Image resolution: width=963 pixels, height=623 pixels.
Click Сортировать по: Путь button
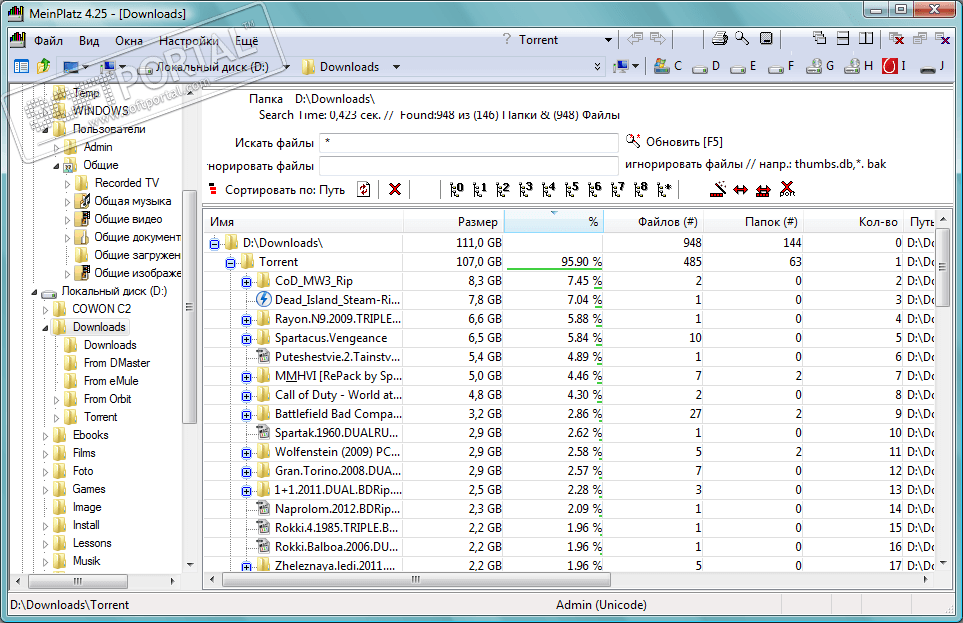coord(285,189)
